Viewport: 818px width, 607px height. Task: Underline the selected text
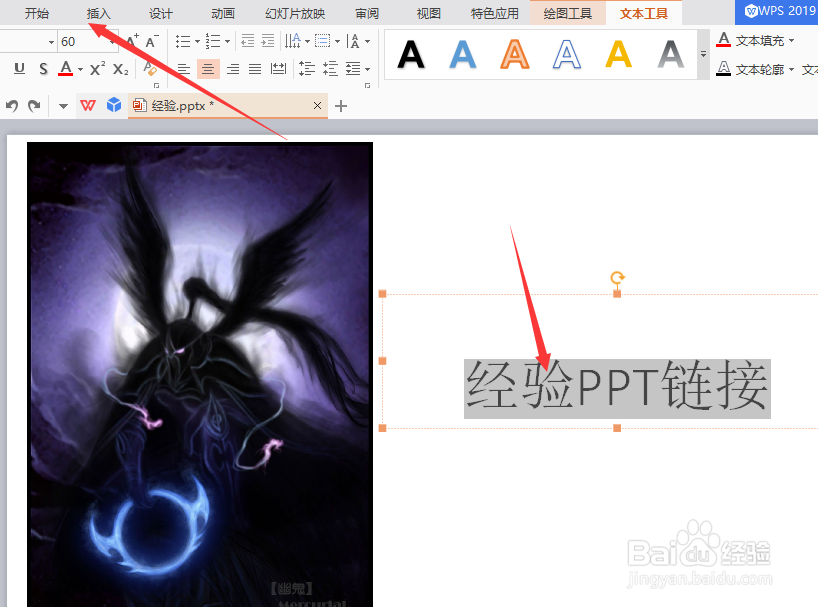pos(19,68)
